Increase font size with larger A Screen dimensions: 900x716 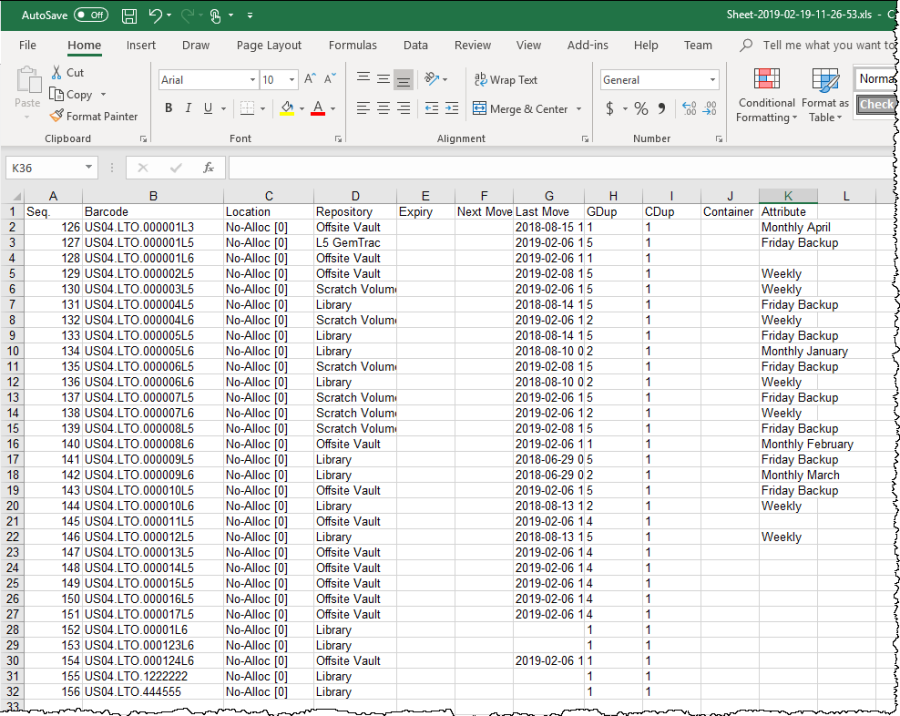click(310, 79)
